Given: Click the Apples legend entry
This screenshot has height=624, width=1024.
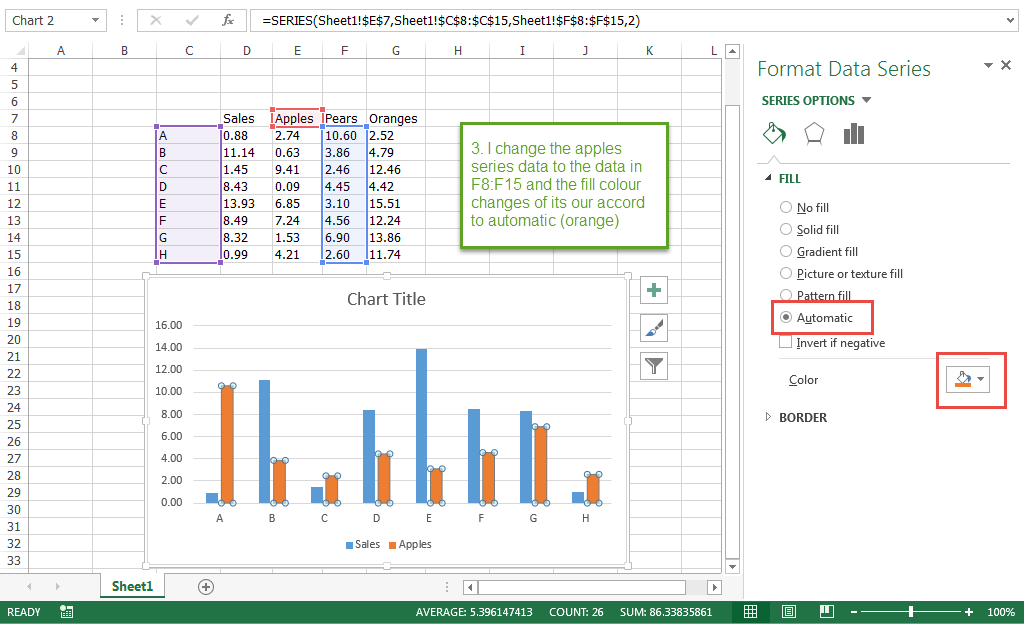Looking at the screenshot, I should (x=410, y=544).
